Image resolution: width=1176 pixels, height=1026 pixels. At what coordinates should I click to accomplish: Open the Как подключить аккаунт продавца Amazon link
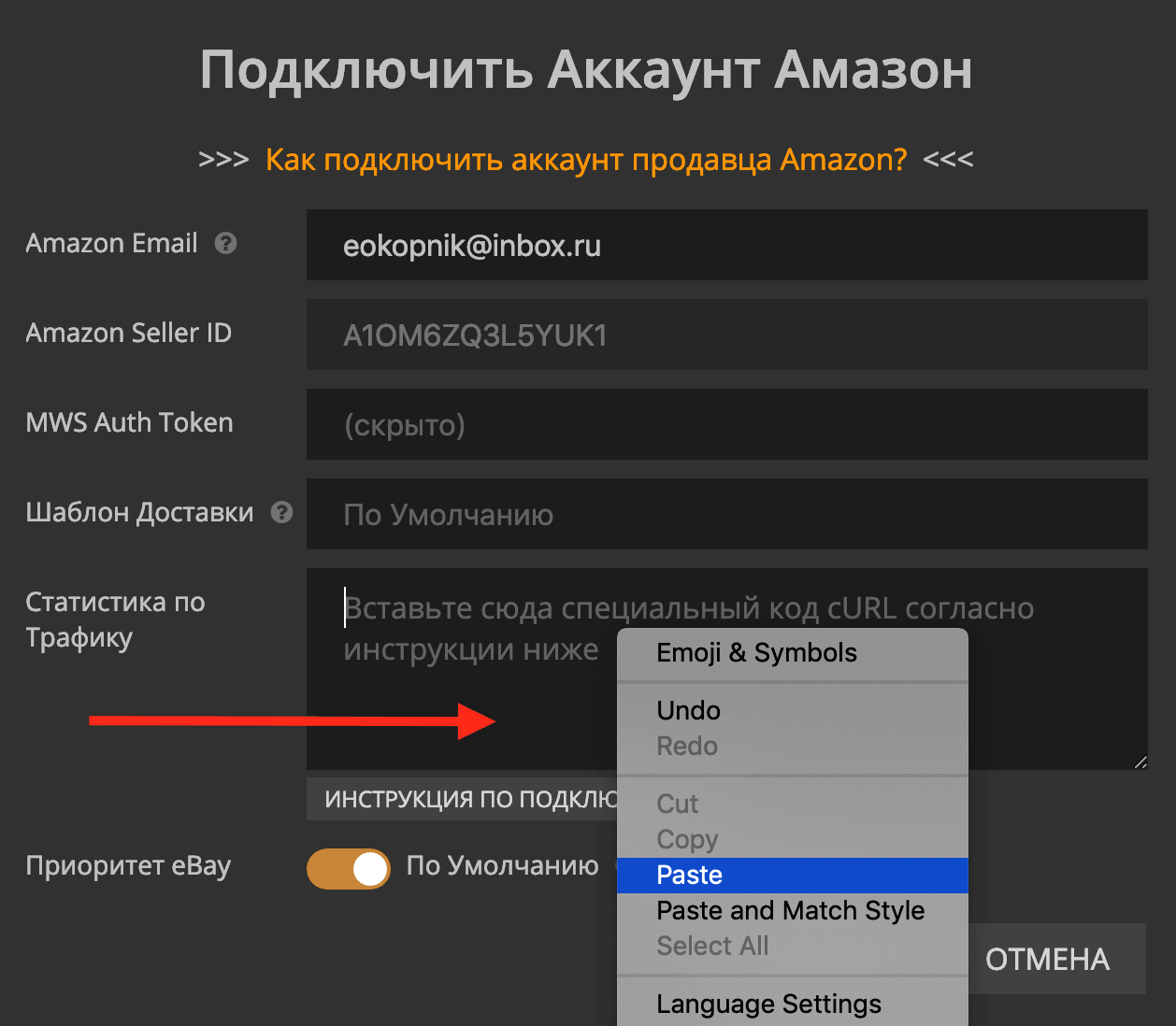point(586,160)
